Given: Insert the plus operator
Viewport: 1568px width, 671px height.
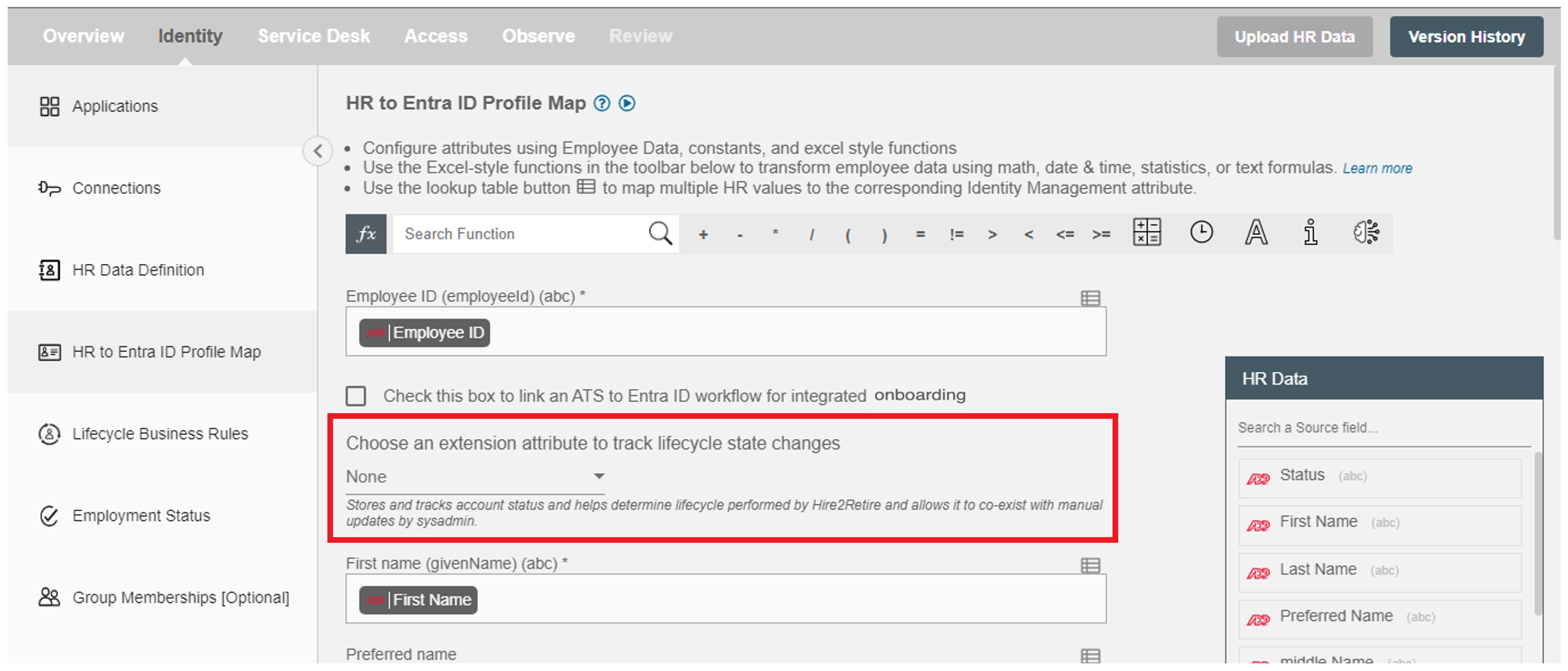Looking at the screenshot, I should pyautogui.click(x=703, y=235).
